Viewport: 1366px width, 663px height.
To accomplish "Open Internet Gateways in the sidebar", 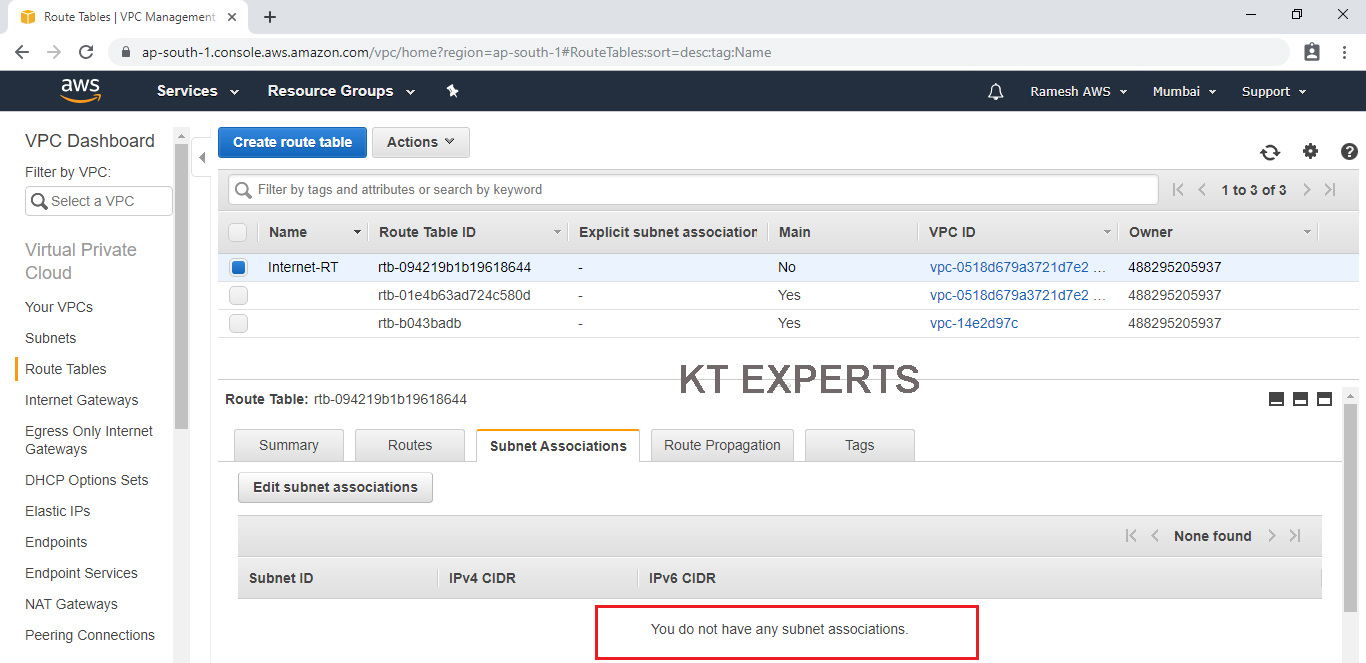I will click(82, 400).
